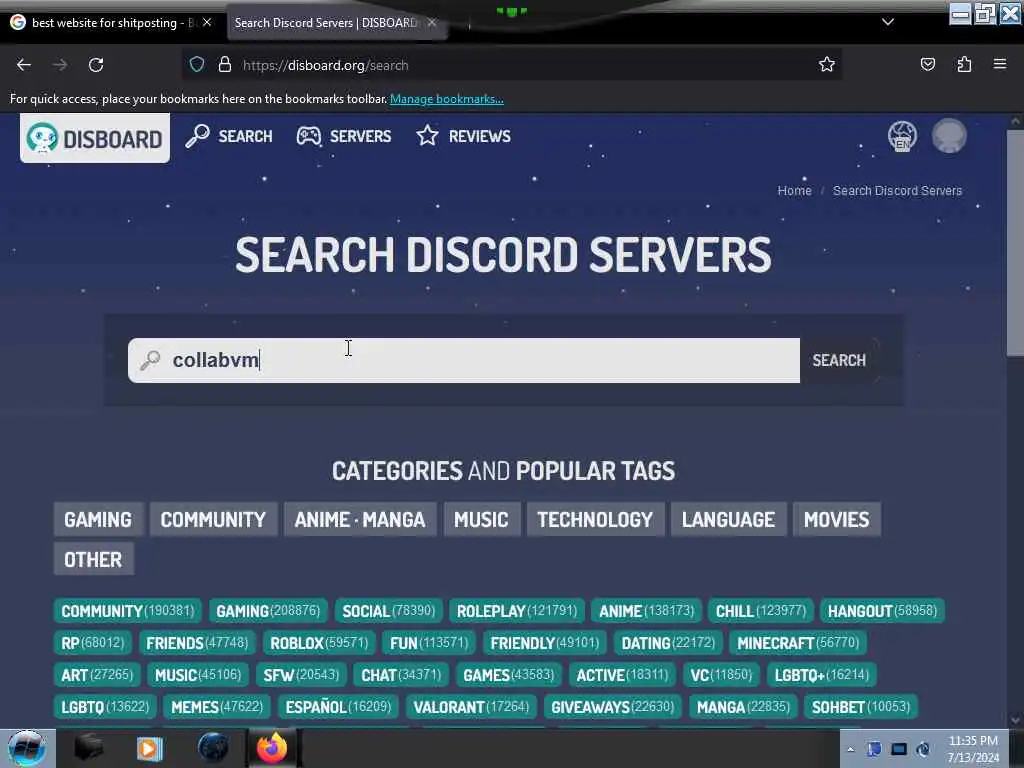
Task: Close the DISBOARD tab
Action: pyautogui.click(x=432, y=22)
